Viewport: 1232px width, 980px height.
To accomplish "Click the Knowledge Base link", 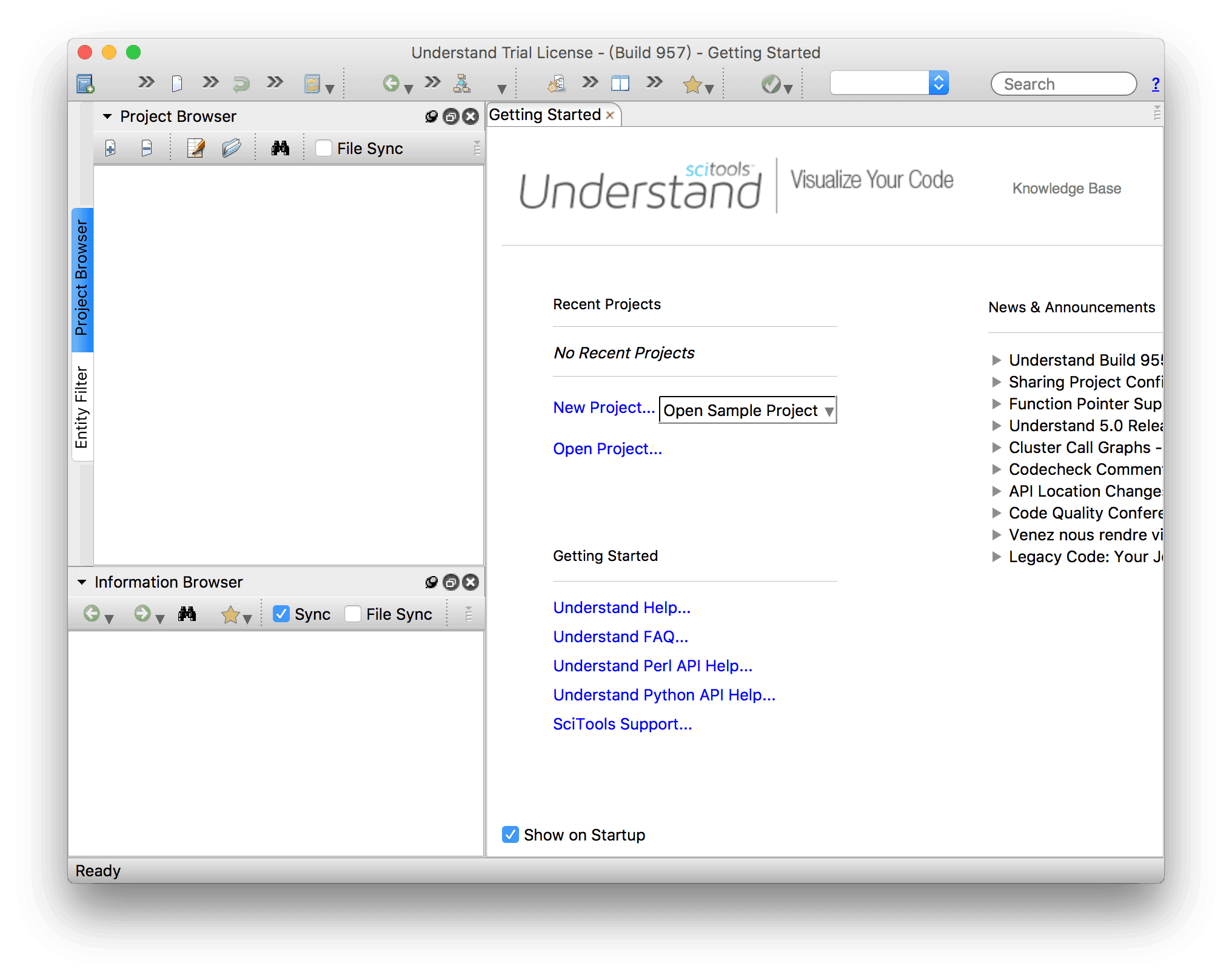I will (1066, 189).
